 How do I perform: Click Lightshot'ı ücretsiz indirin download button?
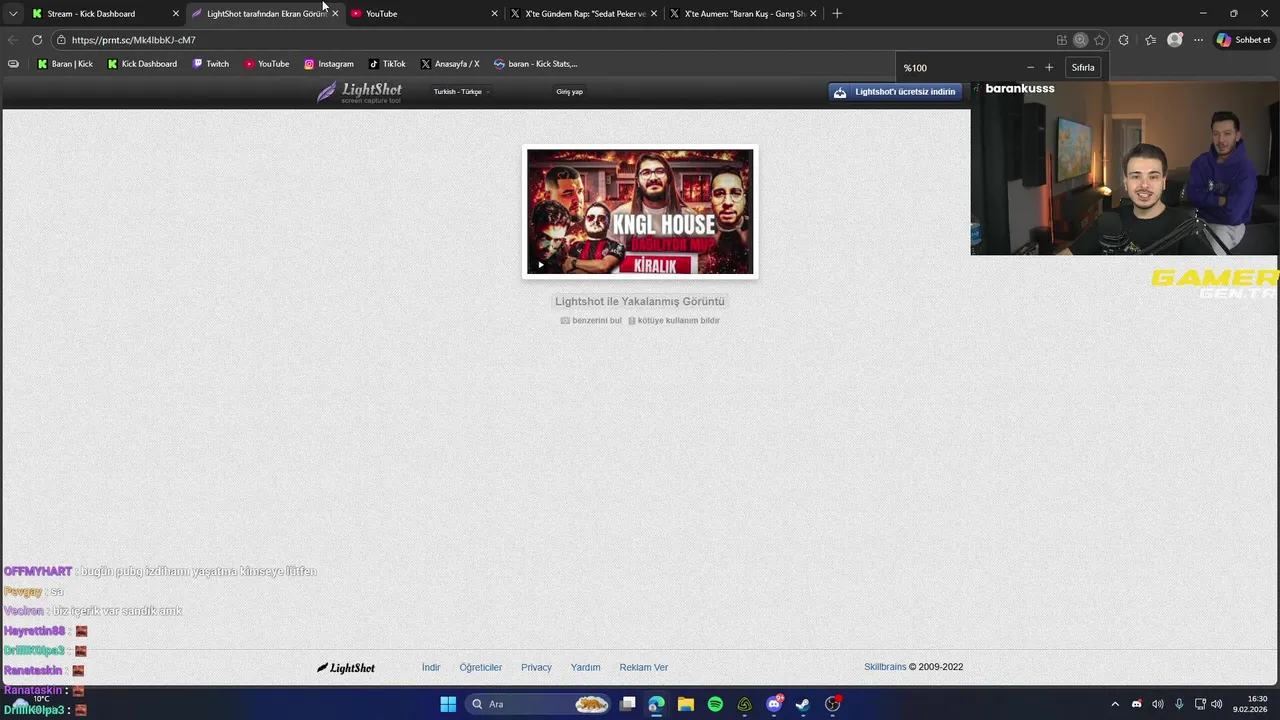click(x=895, y=92)
